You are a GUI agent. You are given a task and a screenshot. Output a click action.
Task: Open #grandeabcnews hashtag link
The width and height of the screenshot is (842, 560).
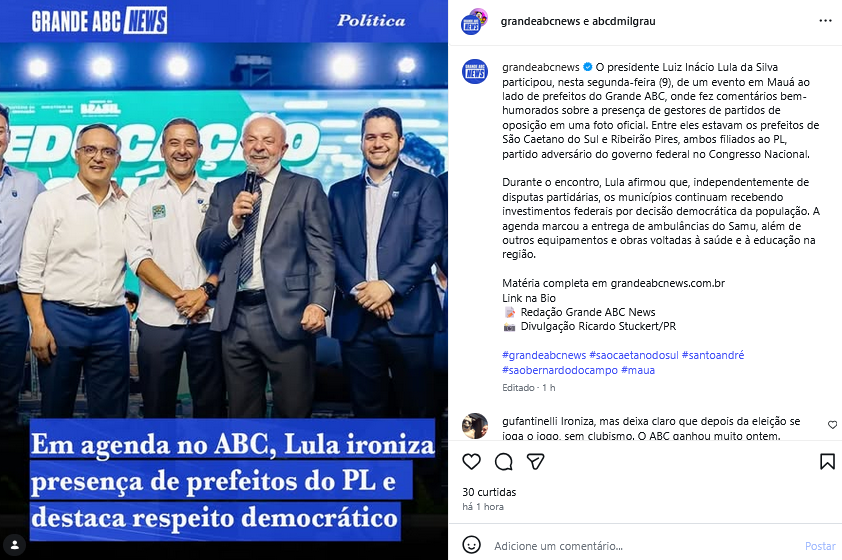coord(544,355)
